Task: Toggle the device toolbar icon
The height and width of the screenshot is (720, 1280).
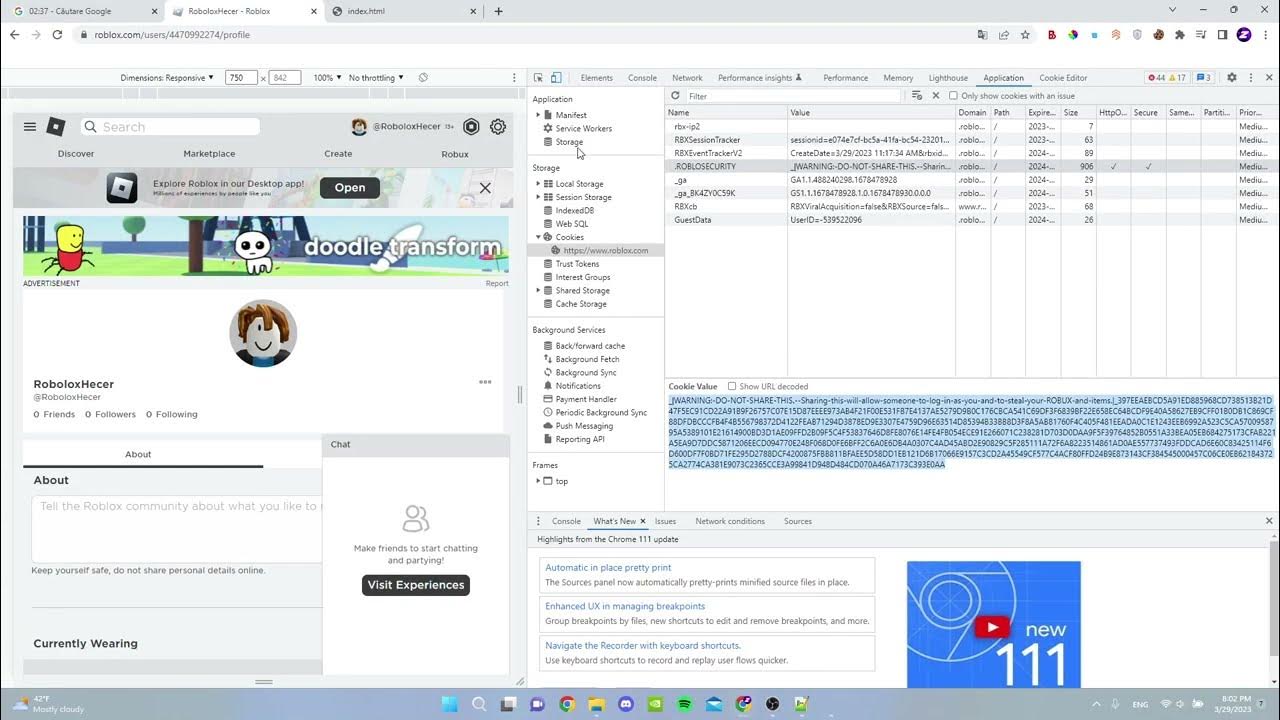Action: point(556,78)
